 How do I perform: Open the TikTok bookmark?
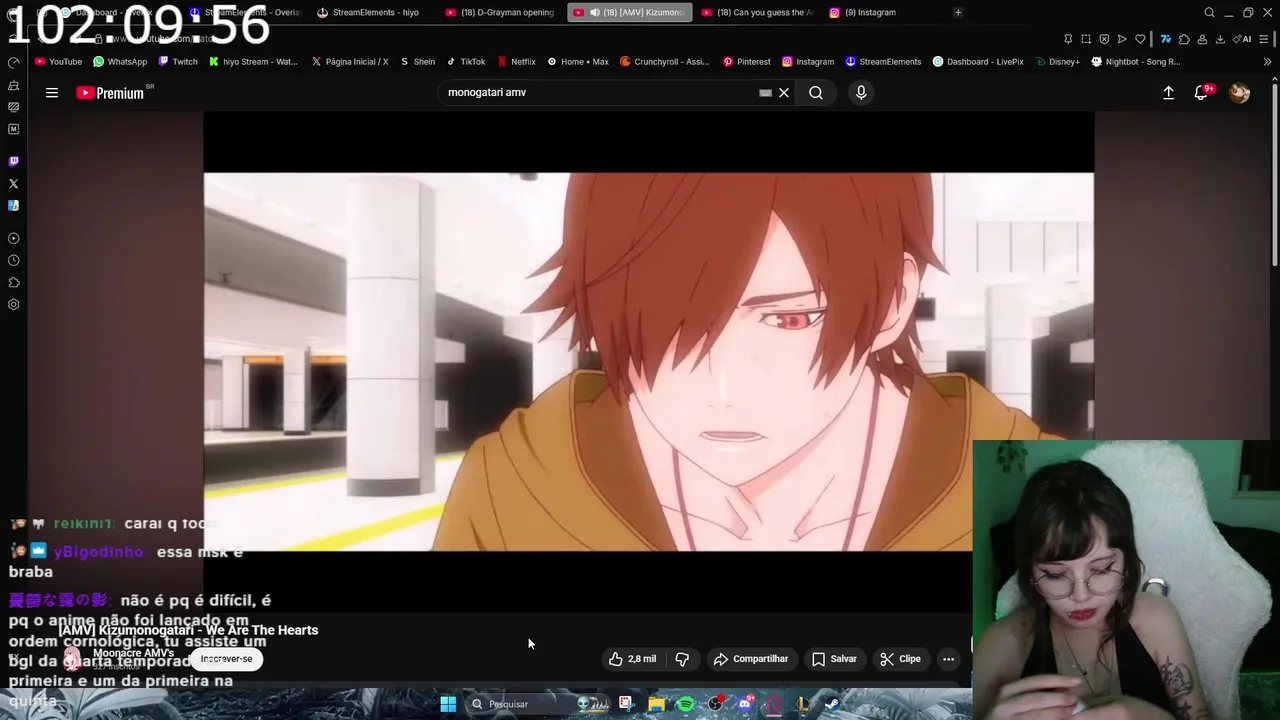click(x=465, y=62)
